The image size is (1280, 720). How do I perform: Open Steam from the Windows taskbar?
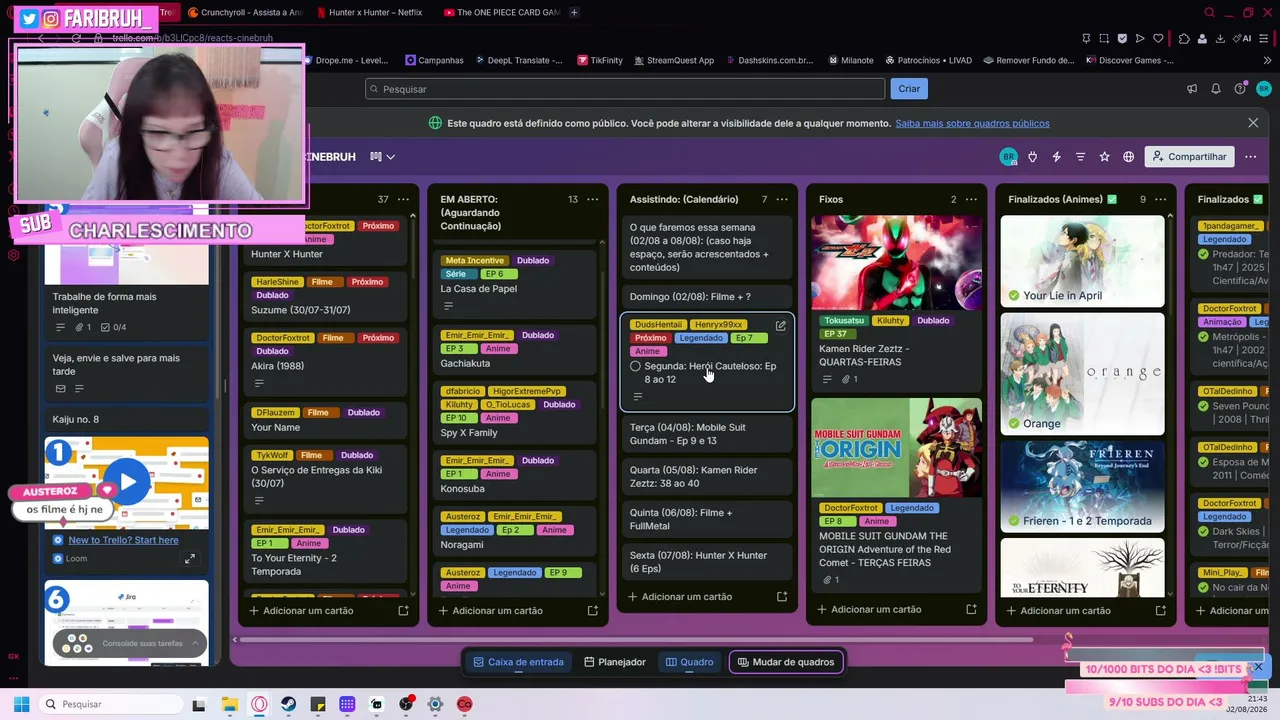click(288, 704)
